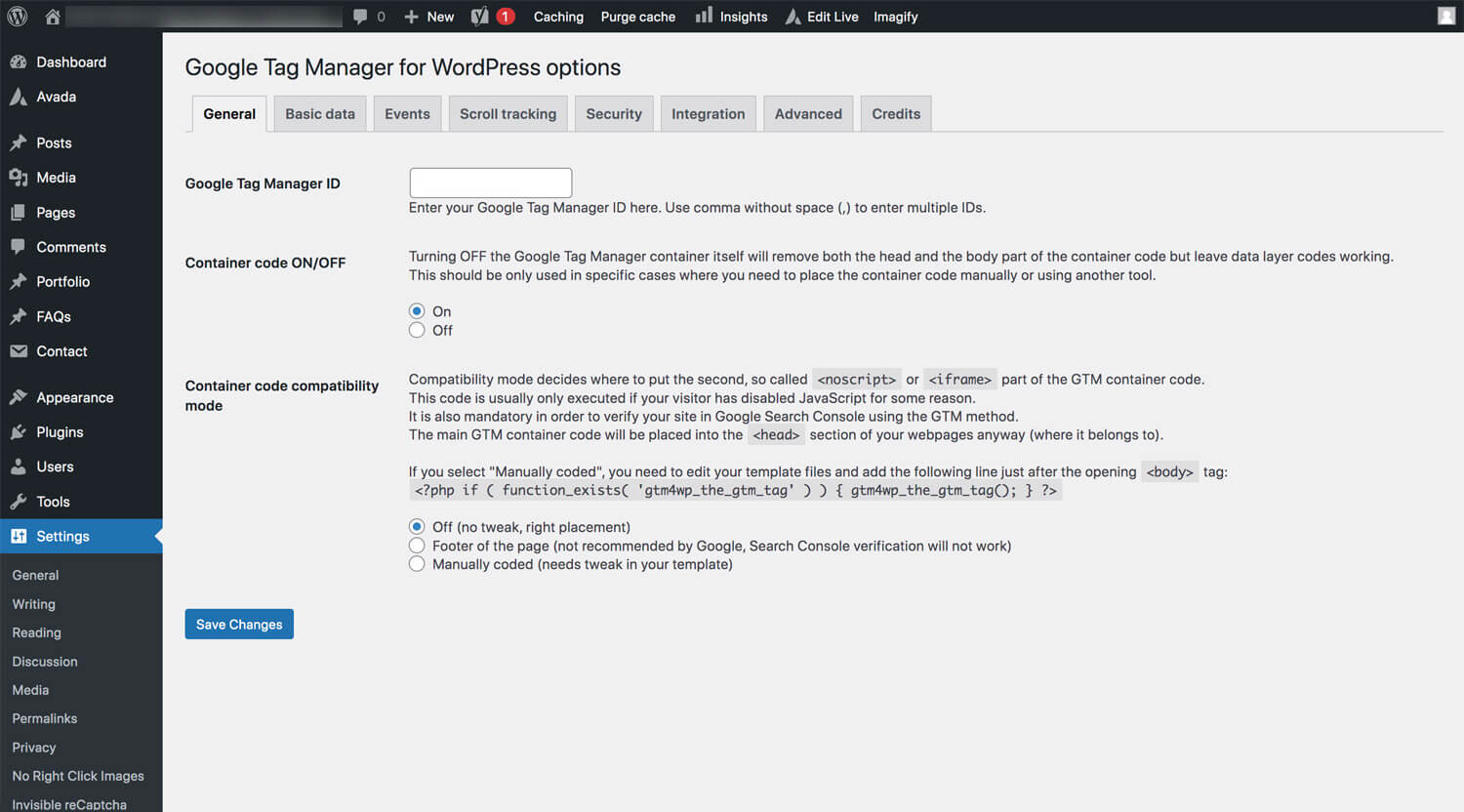
Task: Open Media under Settings submenu
Action: point(30,690)
